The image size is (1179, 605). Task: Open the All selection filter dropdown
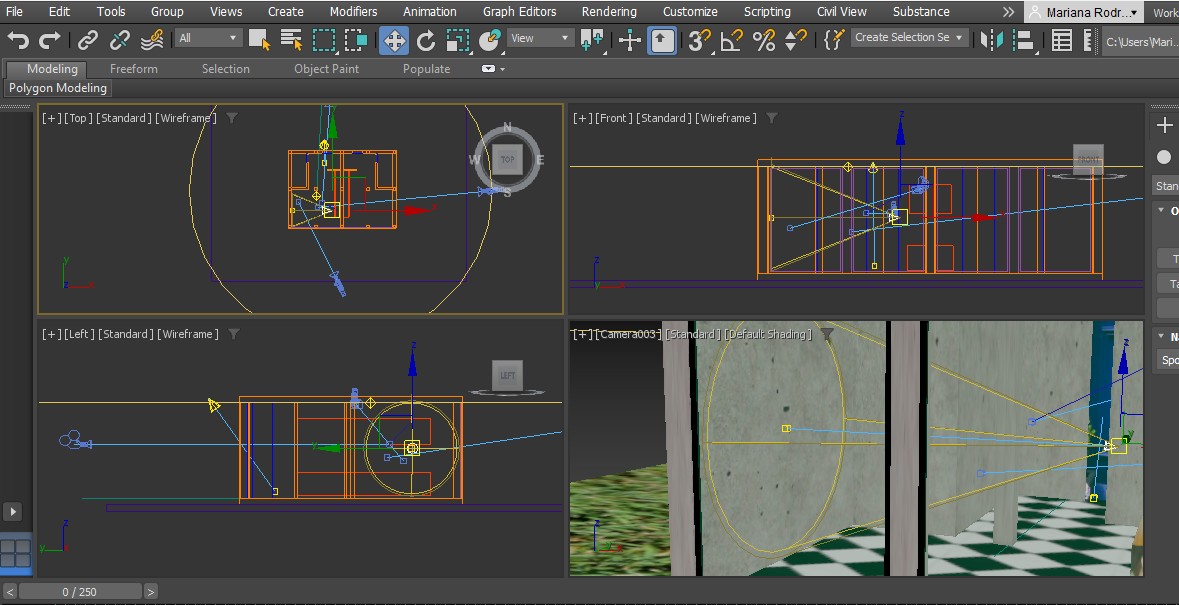point(208,38)
